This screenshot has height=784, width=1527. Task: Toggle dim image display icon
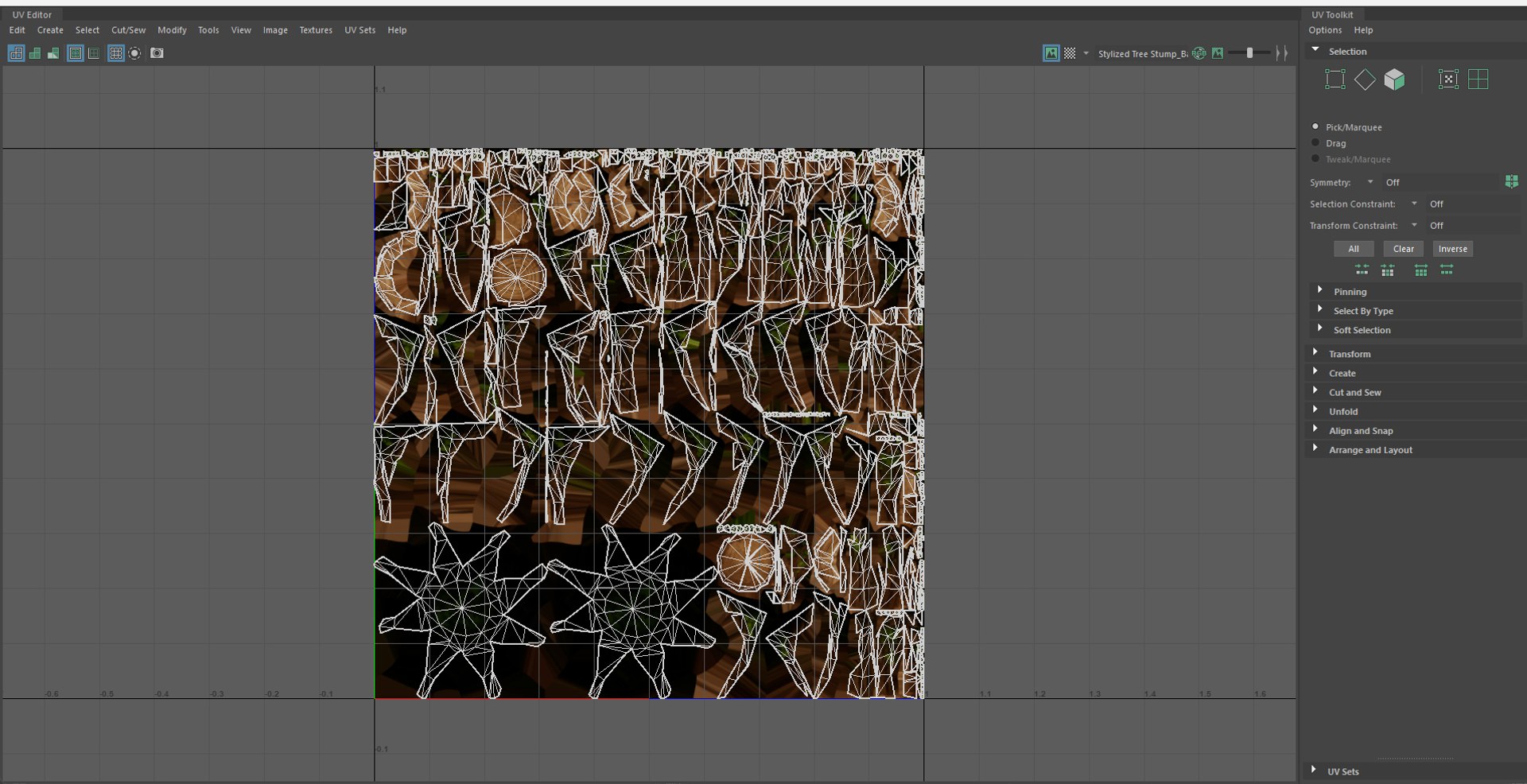tap(1218, 53)
